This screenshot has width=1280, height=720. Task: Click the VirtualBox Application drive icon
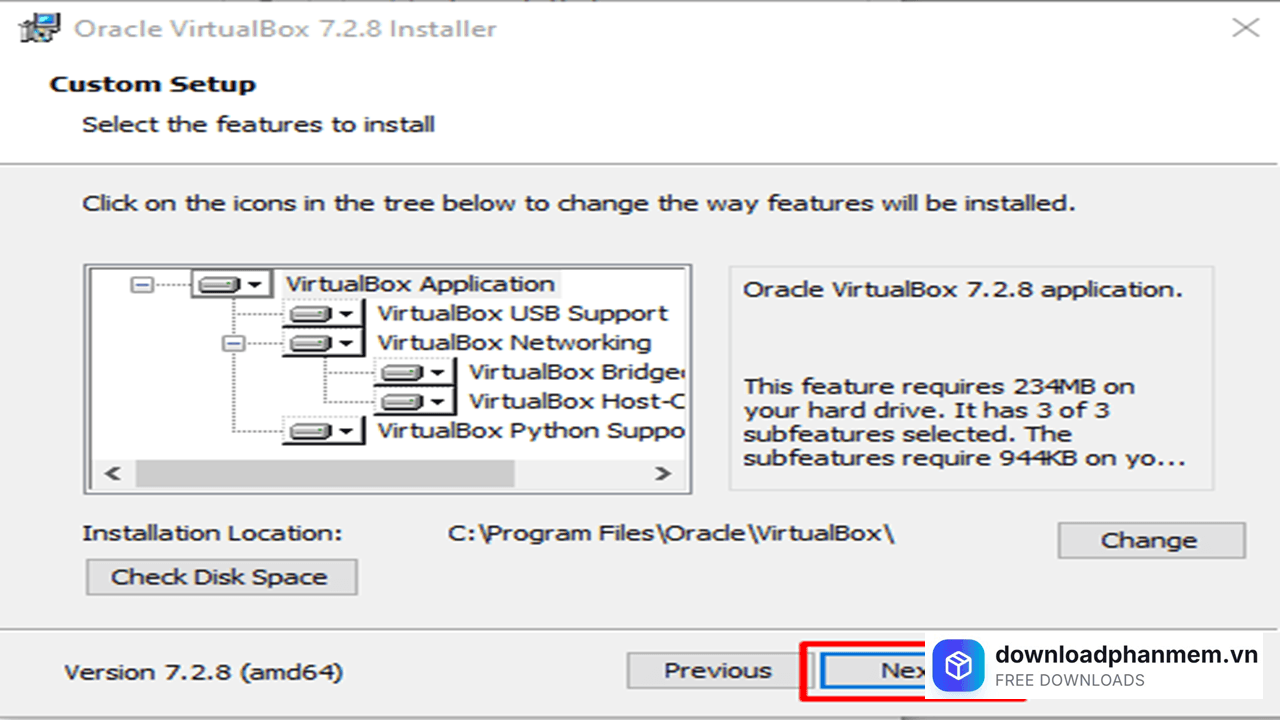[x=229, y=285]
